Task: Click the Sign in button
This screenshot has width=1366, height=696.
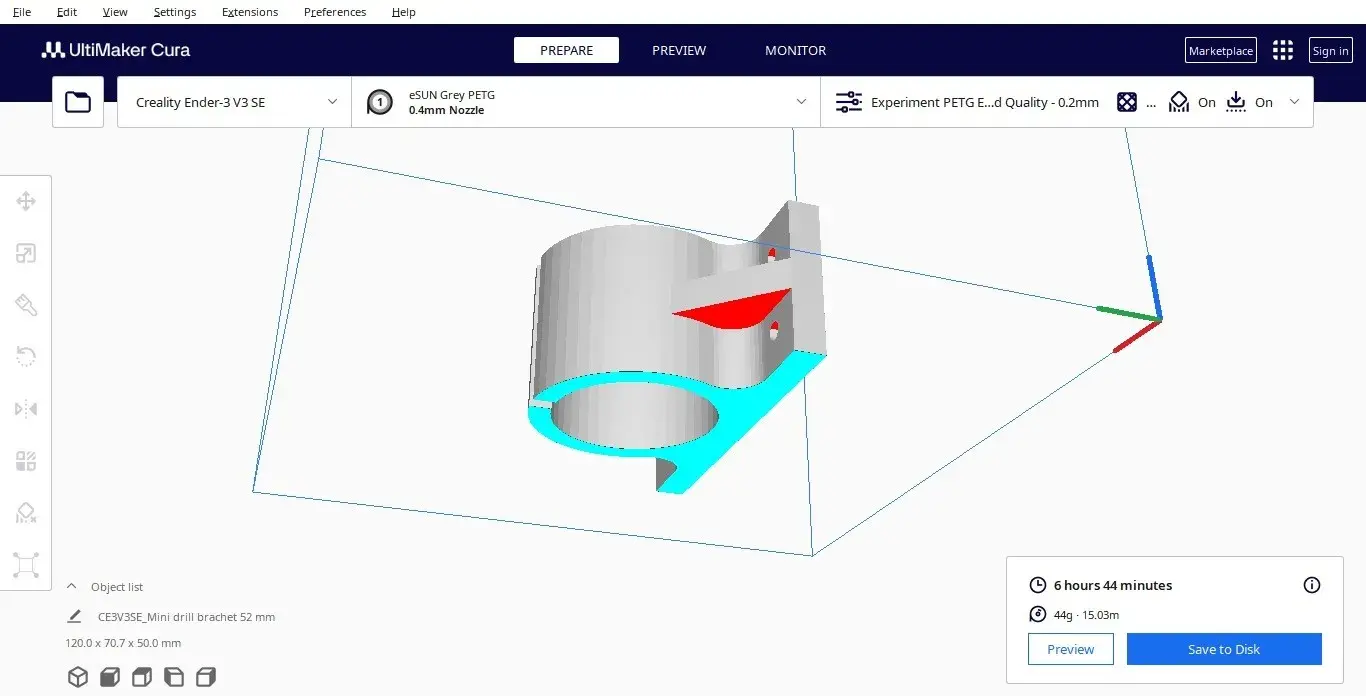Action: point(1330,50)
